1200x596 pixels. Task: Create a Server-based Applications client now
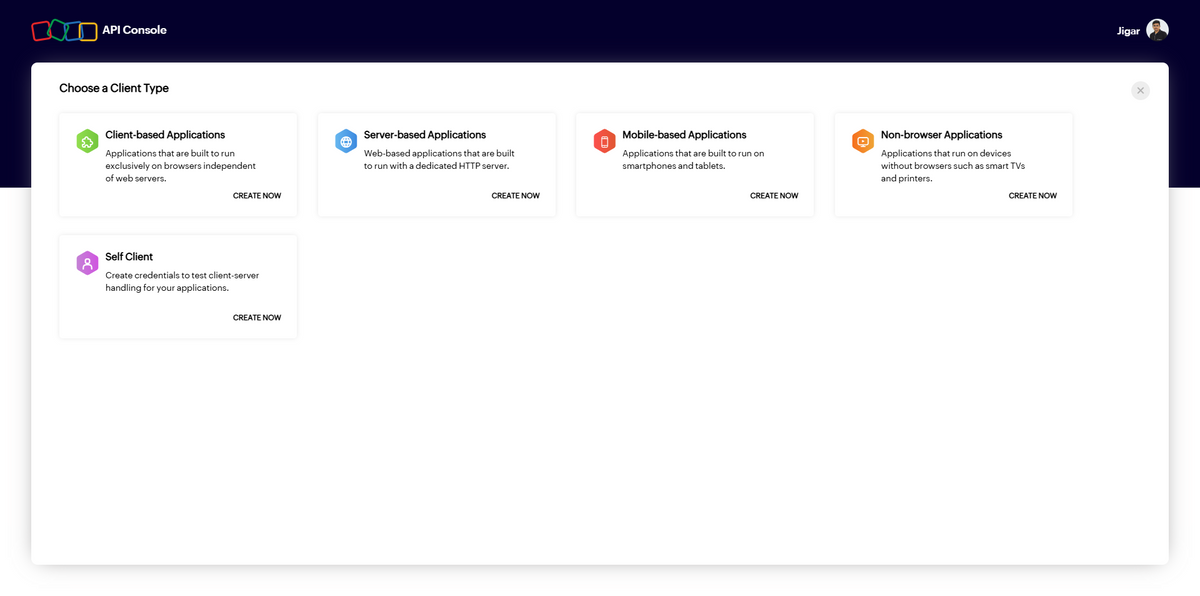516,196
